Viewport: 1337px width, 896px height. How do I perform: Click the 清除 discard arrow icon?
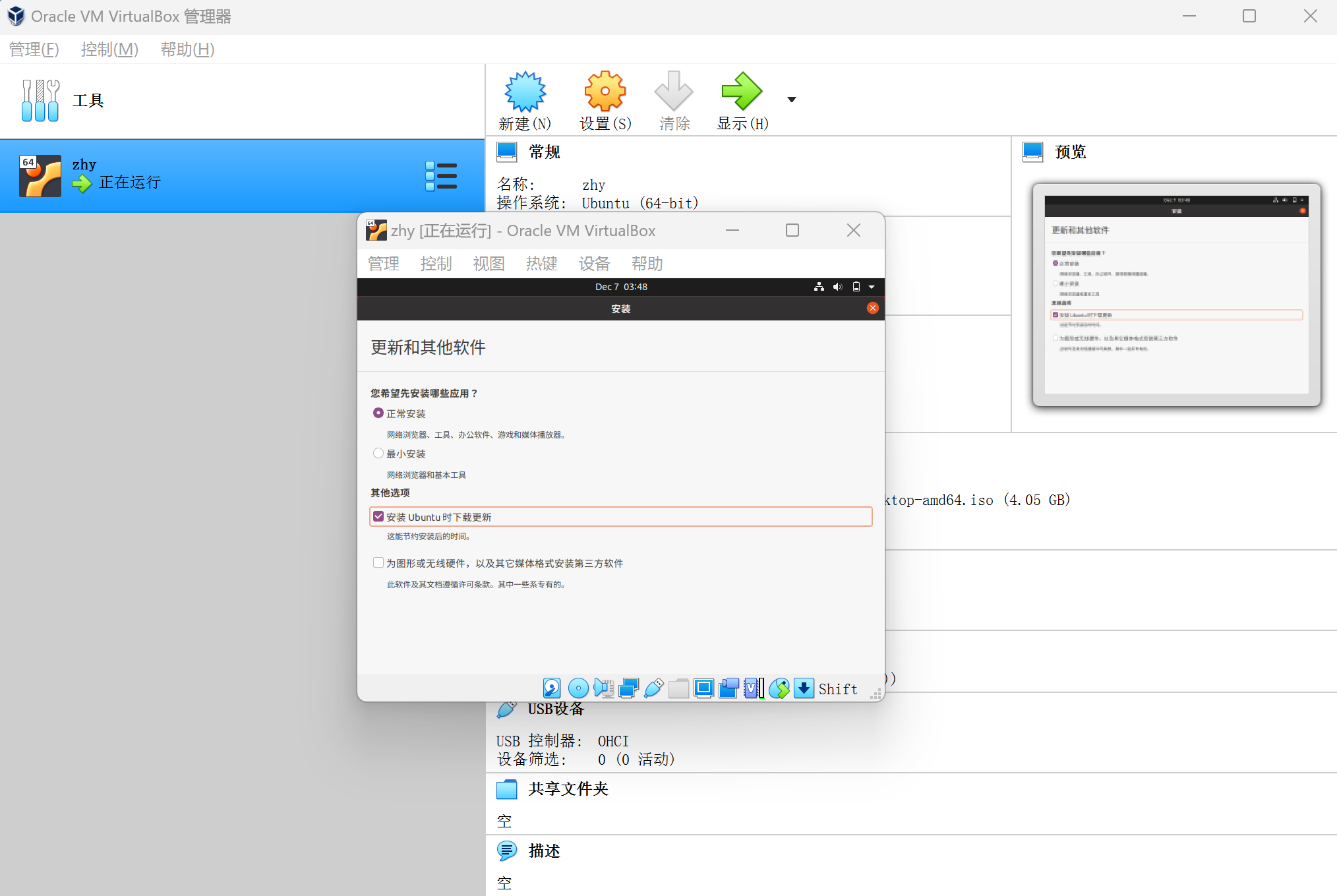[674, 92]
